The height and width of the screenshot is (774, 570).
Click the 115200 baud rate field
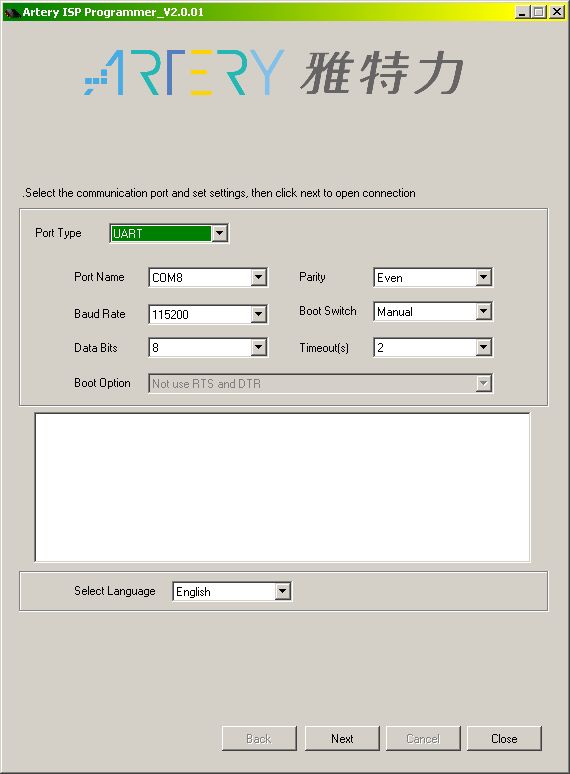click(x=200, y=314)
